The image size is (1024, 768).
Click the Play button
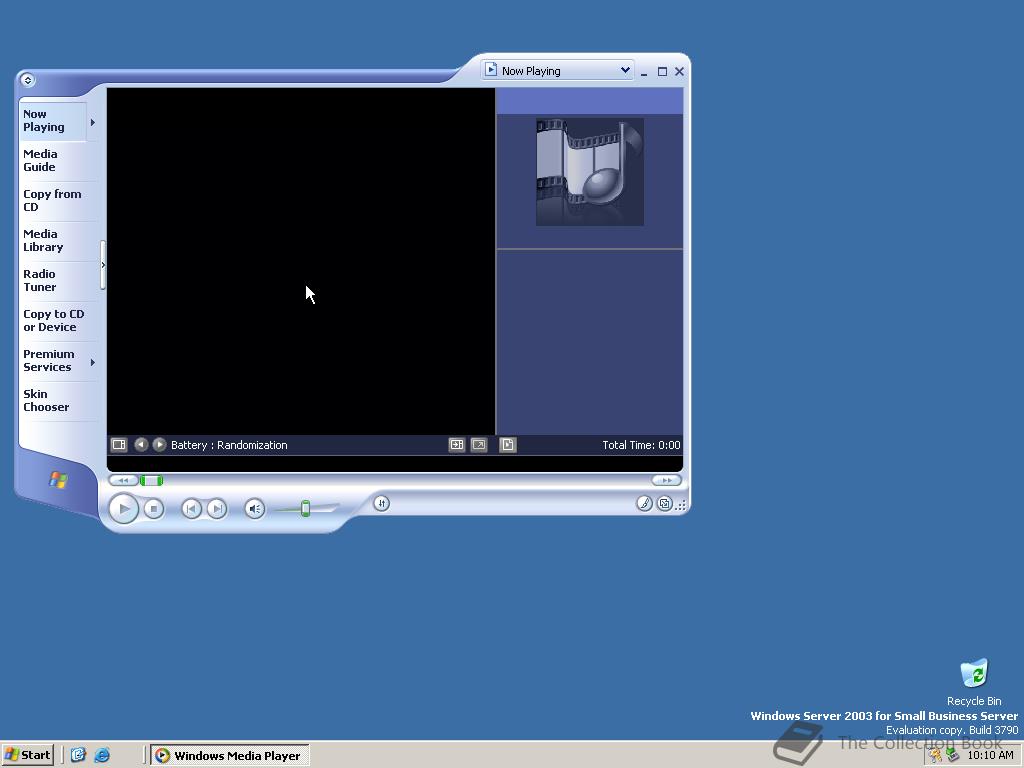pos(123,509)
